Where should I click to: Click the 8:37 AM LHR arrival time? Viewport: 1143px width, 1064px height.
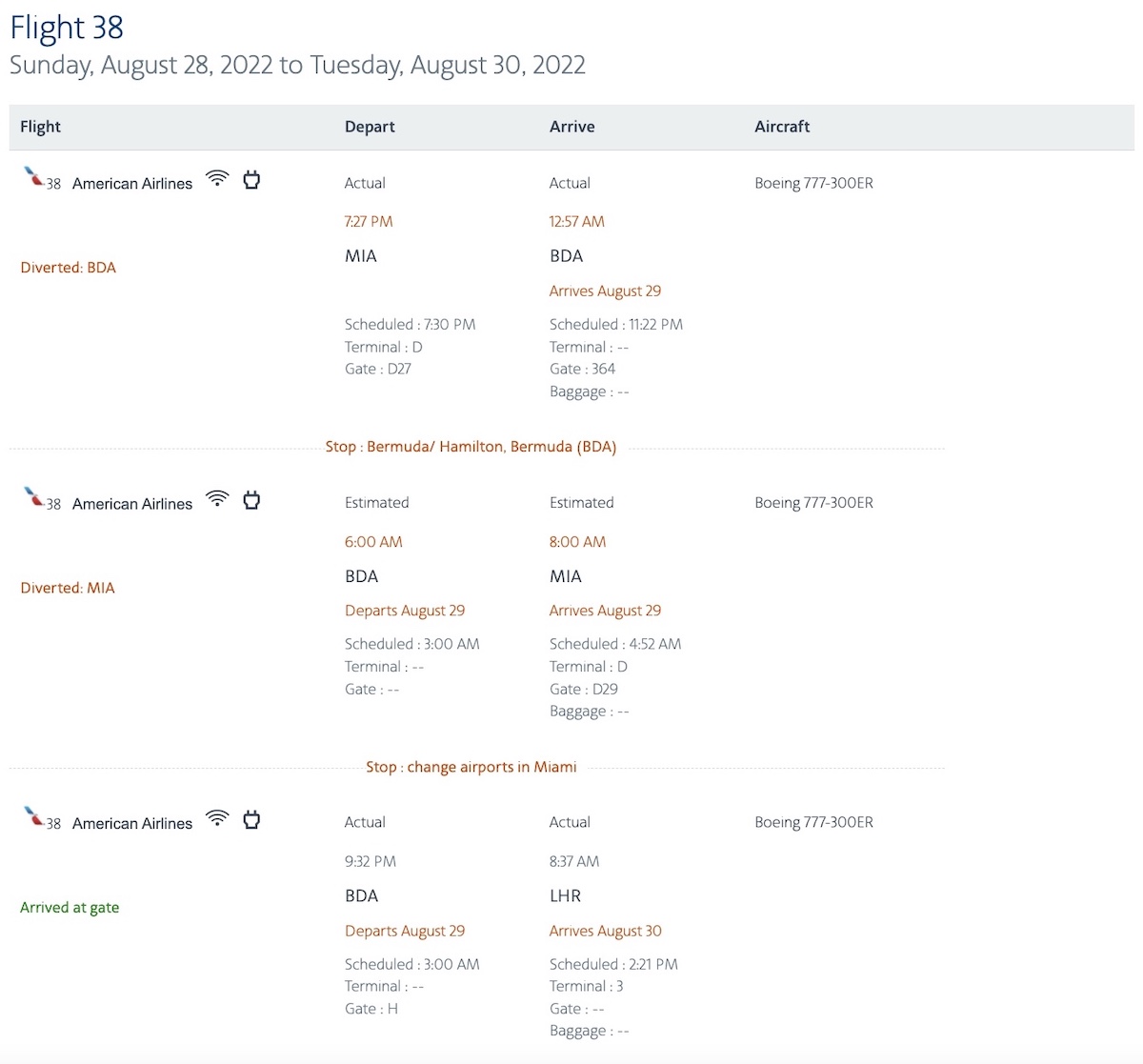574,861
